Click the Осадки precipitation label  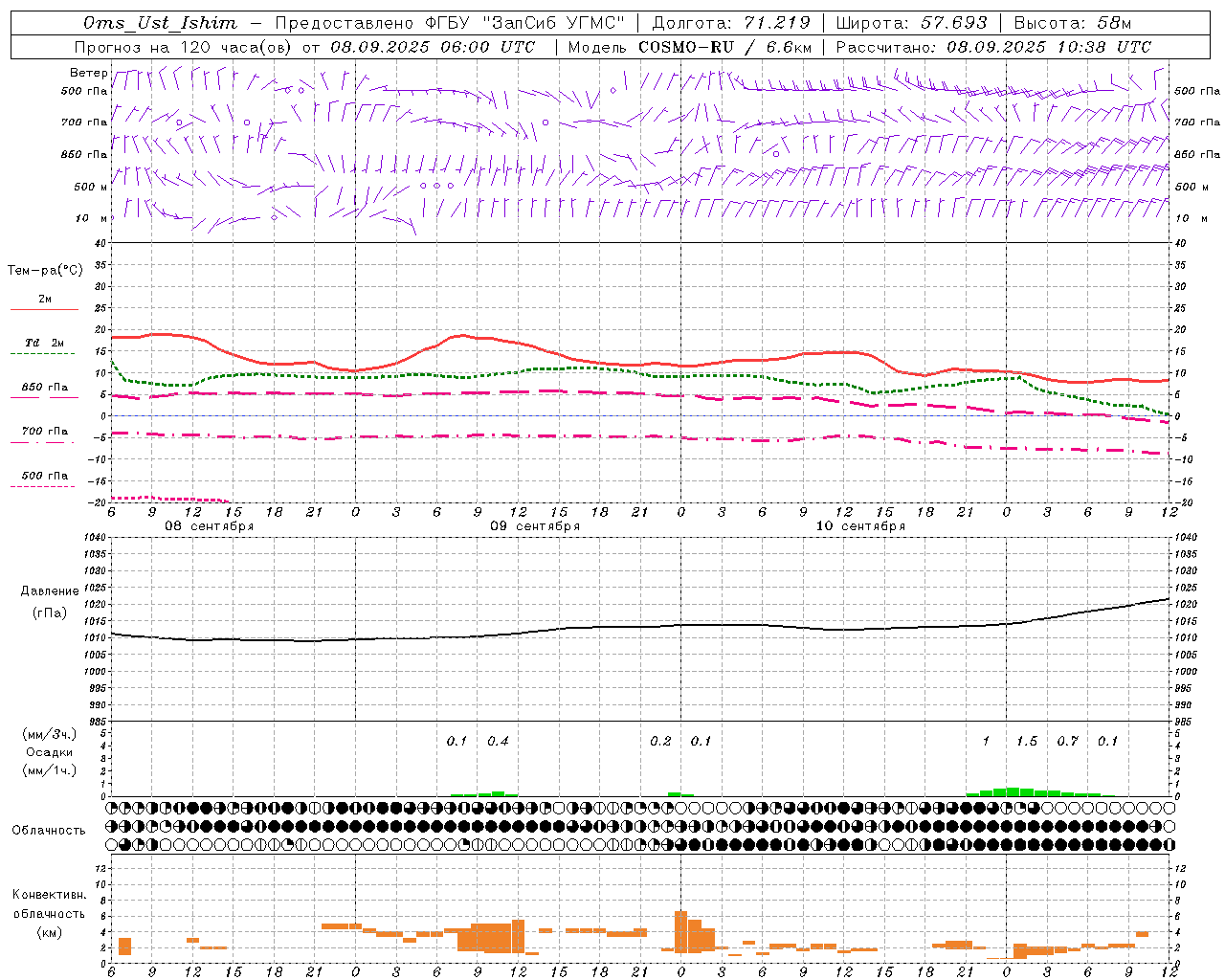click(x=50, y=752)
